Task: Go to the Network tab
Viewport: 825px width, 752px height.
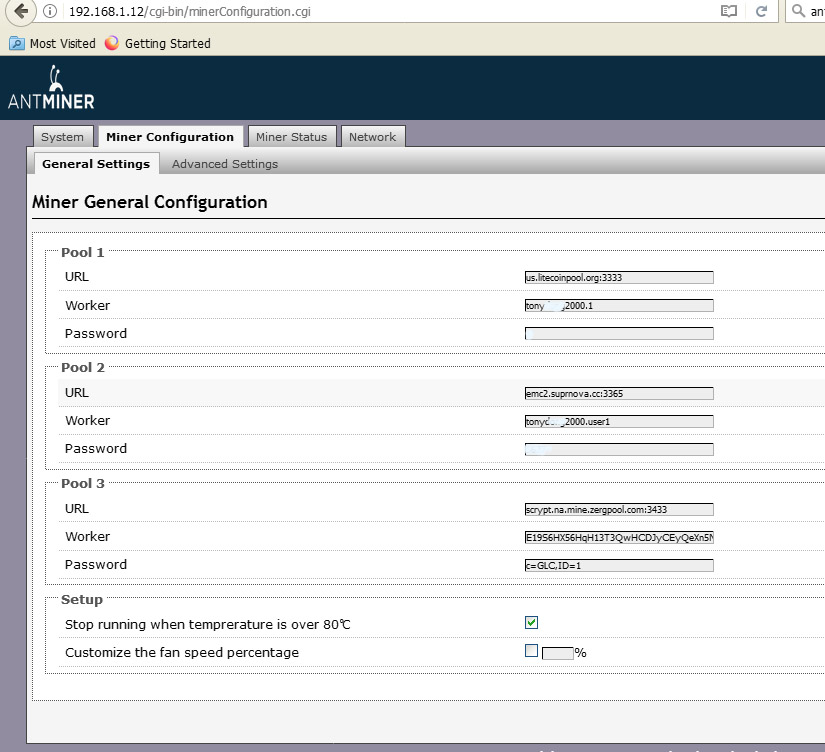Action: point(372,137)
